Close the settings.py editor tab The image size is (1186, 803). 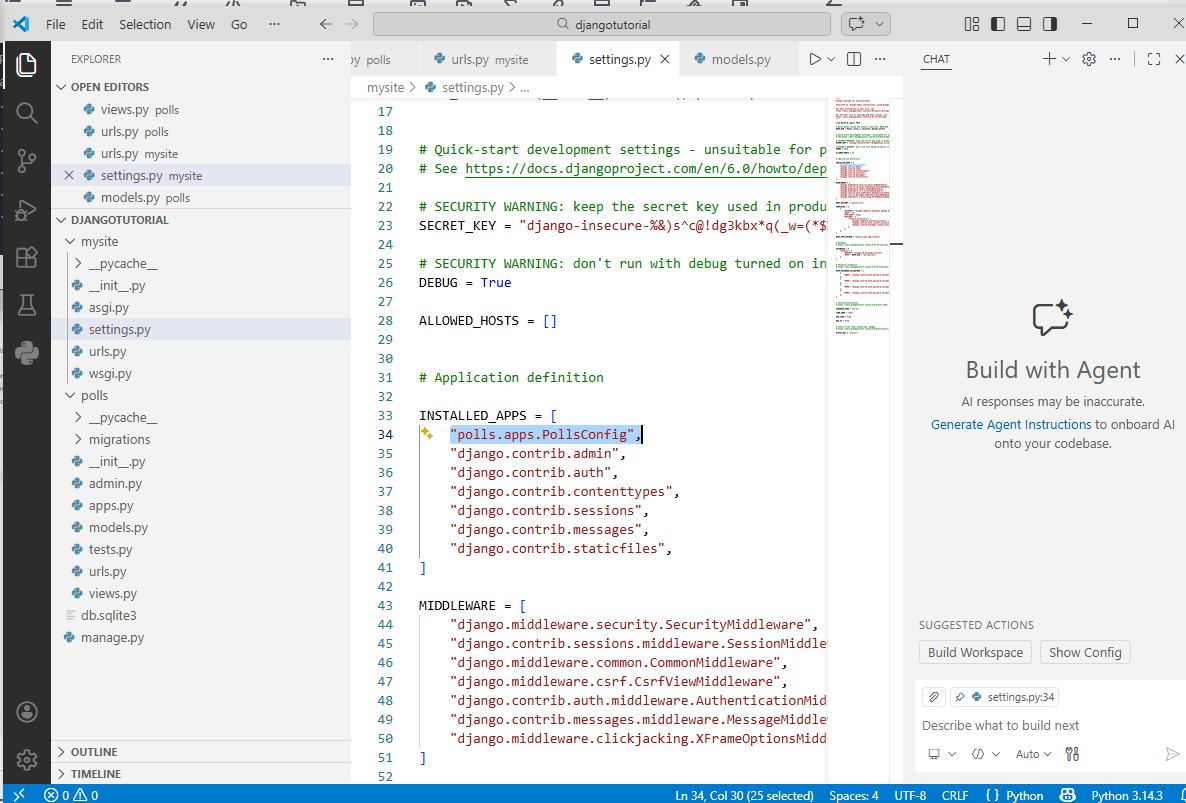tap(665, 59)
